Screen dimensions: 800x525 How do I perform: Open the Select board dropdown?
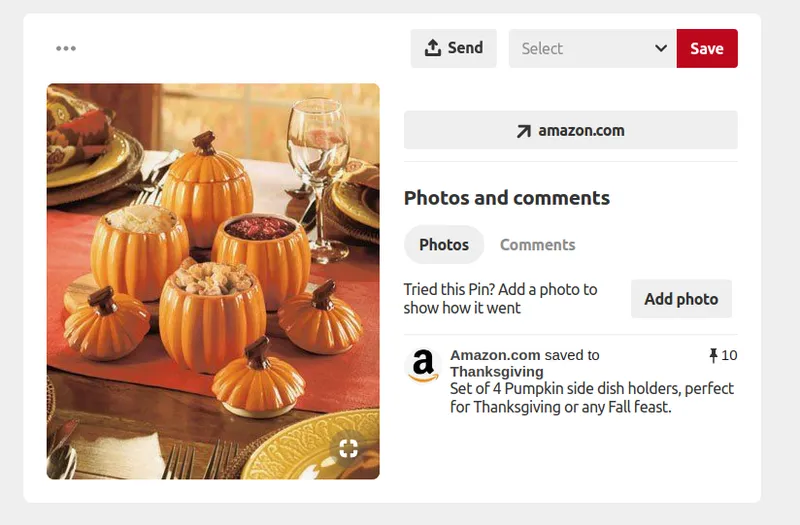584,48
